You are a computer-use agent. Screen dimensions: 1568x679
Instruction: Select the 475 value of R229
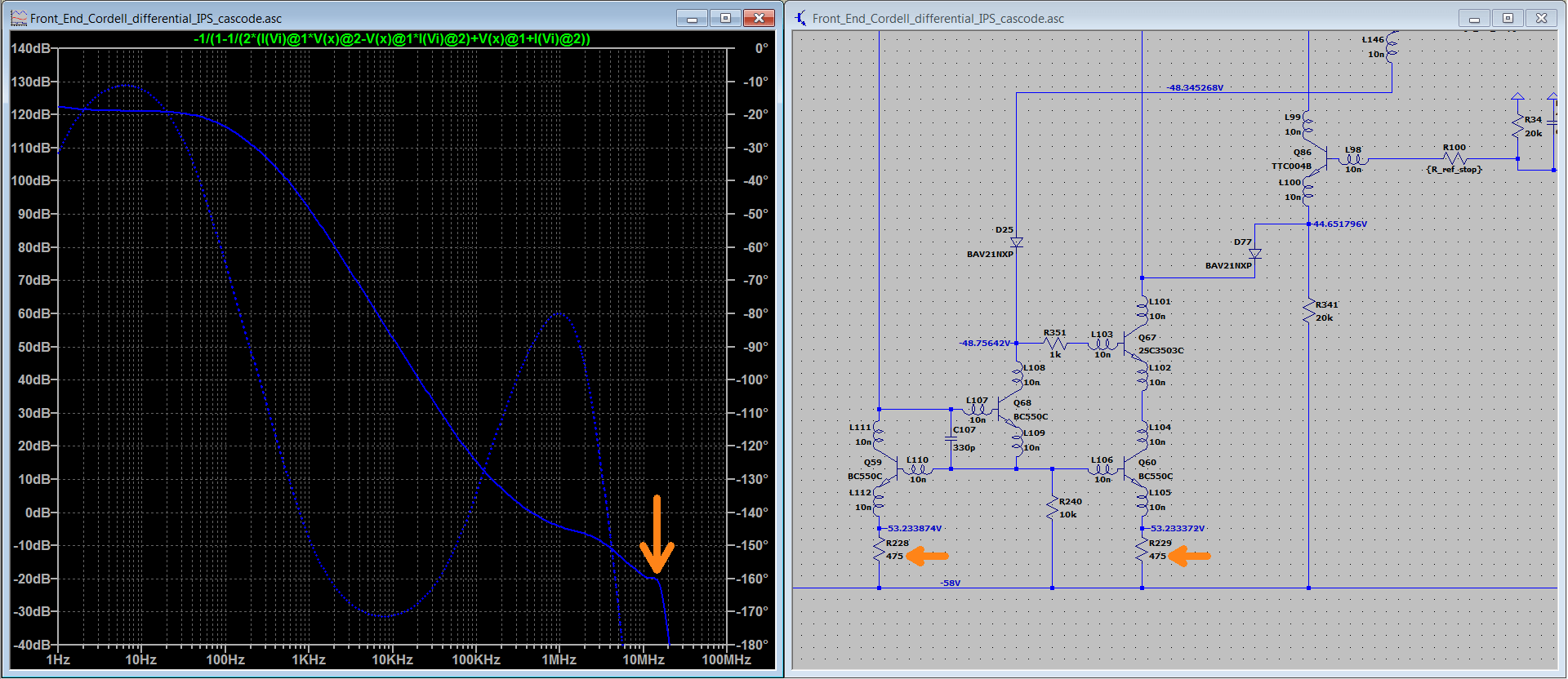click(1157, 556)
